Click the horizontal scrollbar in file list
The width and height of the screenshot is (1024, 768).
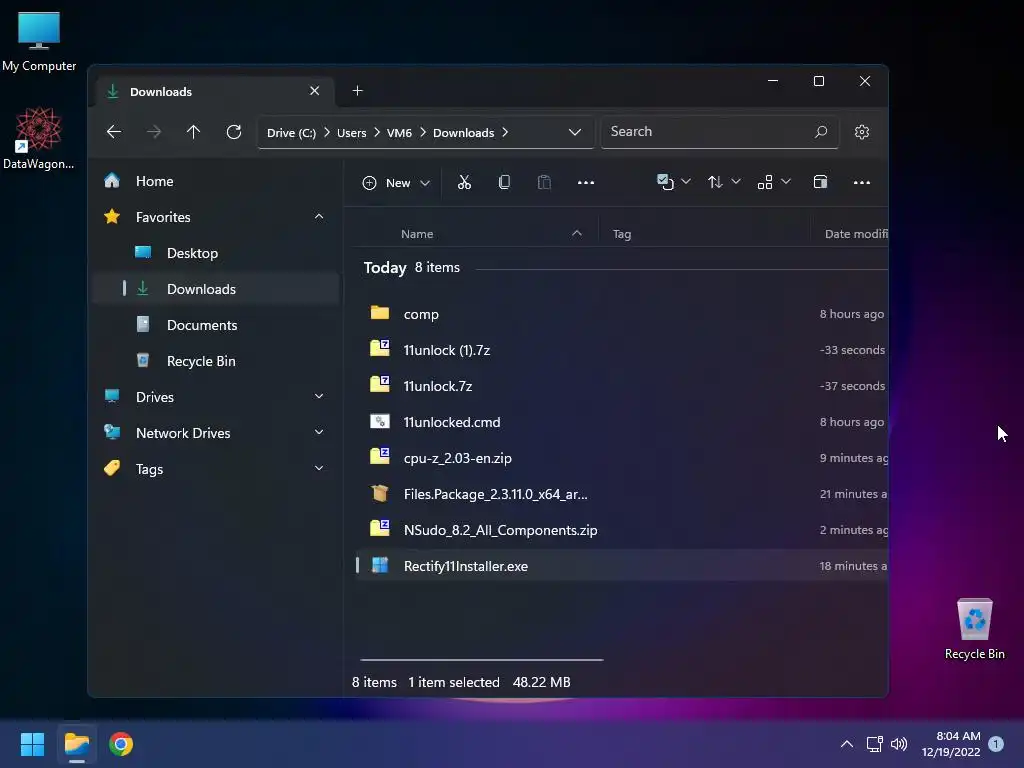(482, 660)
